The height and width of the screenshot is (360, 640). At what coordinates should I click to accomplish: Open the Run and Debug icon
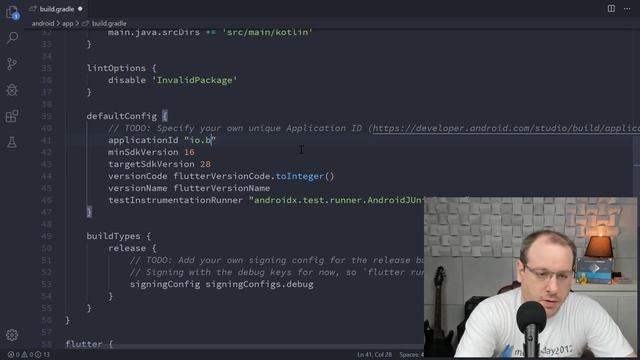pos(12,90)
